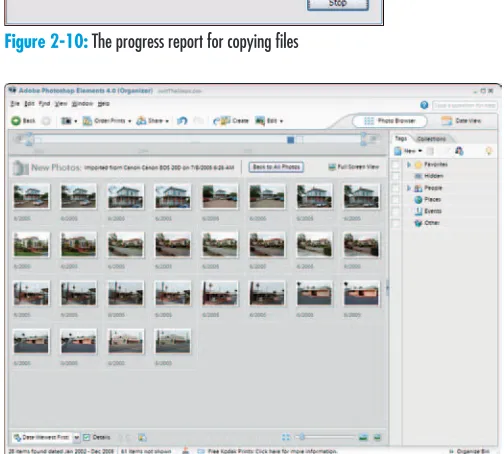This screenshot has height=454, width=504.
Task: Open the Find menu
Action: (44, 104)
